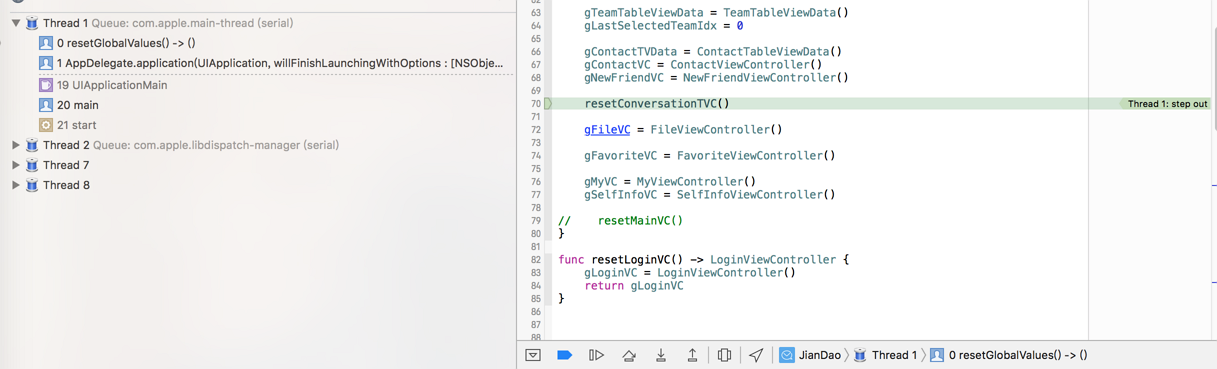Click the green program counter arrow at line 70
1217x369 pixels.
[x=548, y=103]
